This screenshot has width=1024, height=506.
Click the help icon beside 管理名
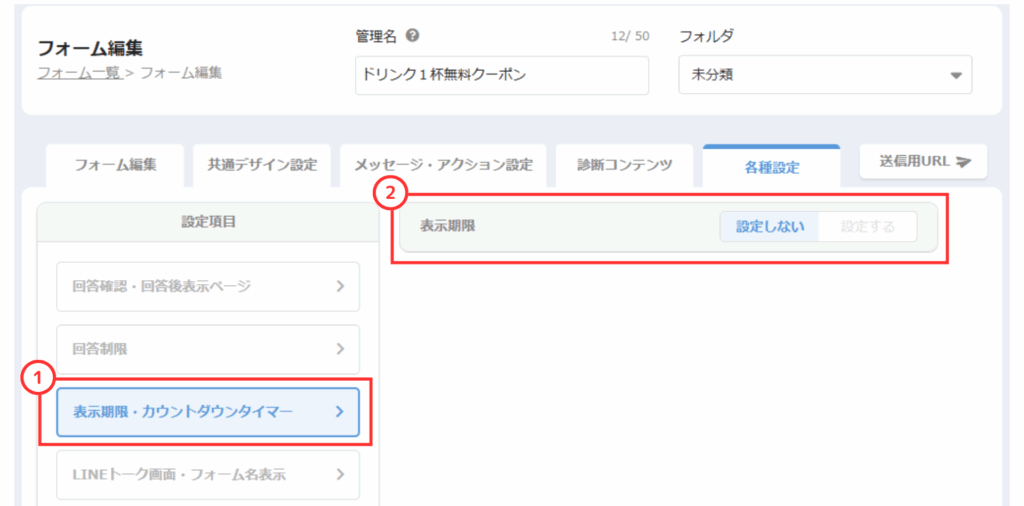point(413,36)
